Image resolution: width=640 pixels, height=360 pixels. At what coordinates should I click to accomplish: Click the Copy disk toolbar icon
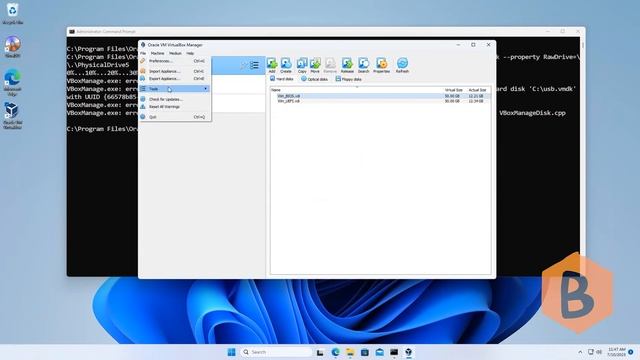point(302,65)
